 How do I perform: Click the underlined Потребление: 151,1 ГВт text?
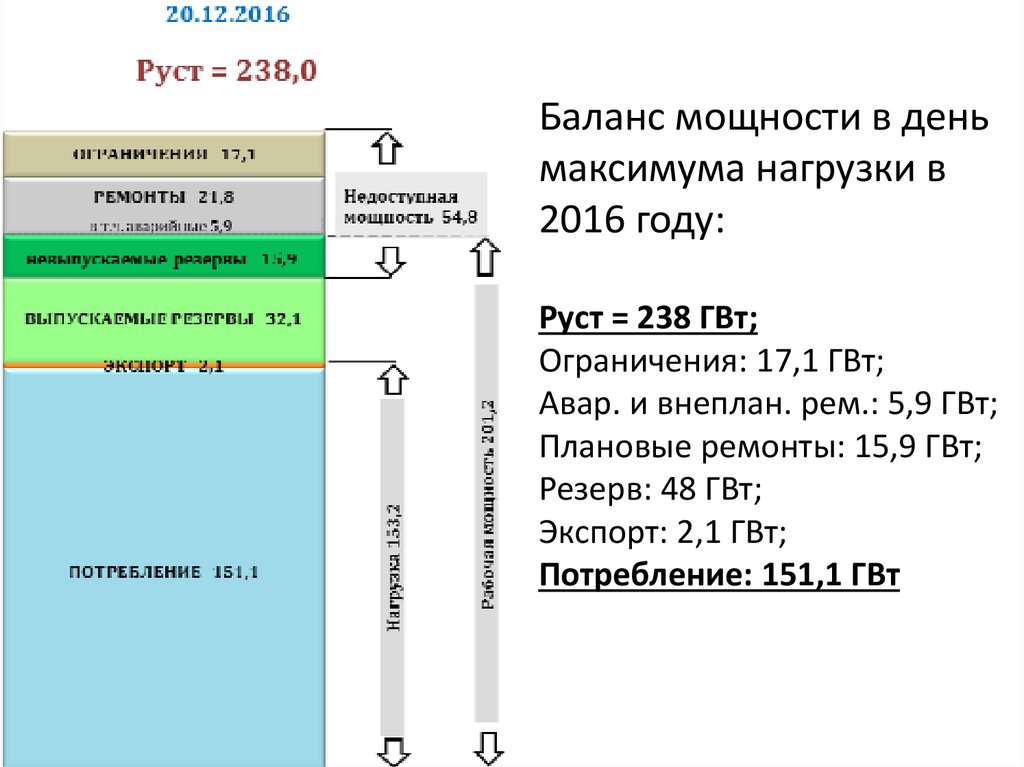[x=719, y=573]
